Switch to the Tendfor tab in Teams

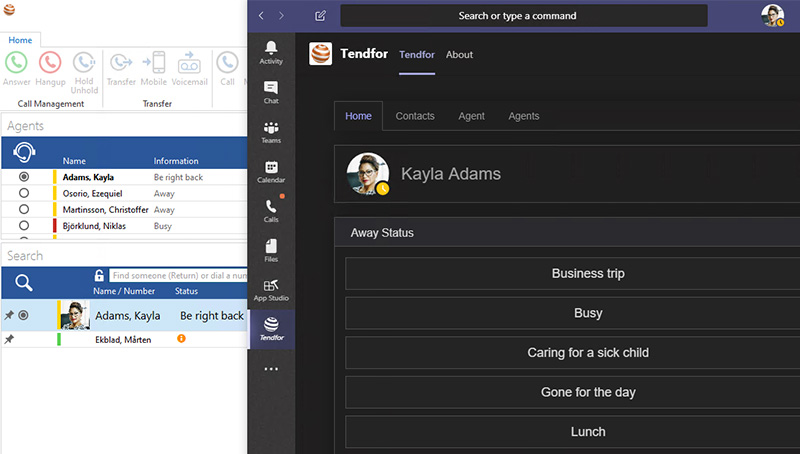pyautogui.click(x=417, y=55)
